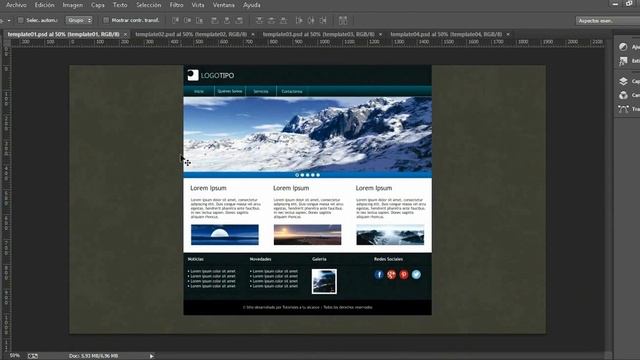This screenshot has width=640, height=360.
Task: Click the distribute bottom edges icon
Action: pyautogui.click(x=284, y=20)
